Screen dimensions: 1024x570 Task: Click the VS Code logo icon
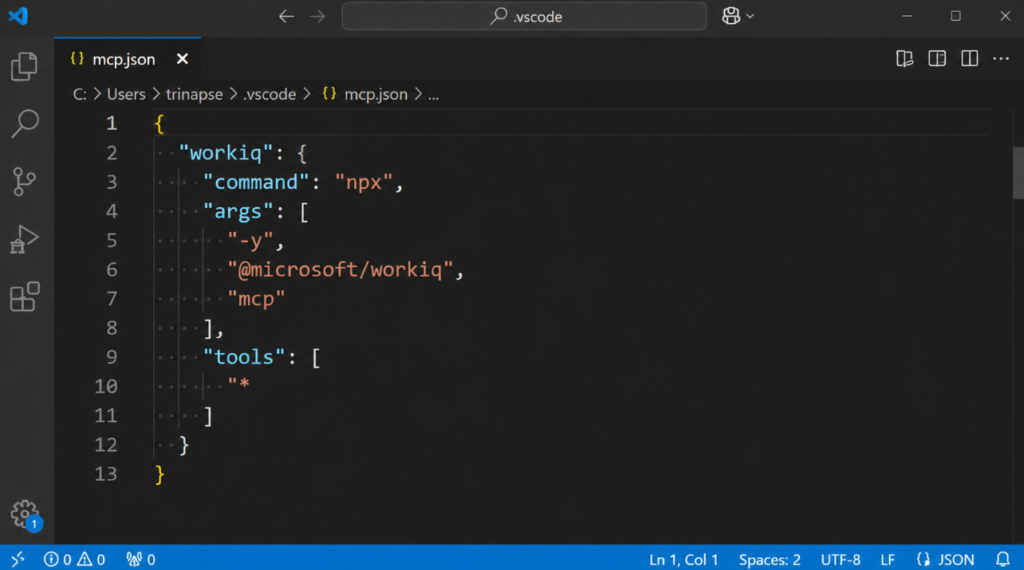pyautogui.click(x=18, y=16)
